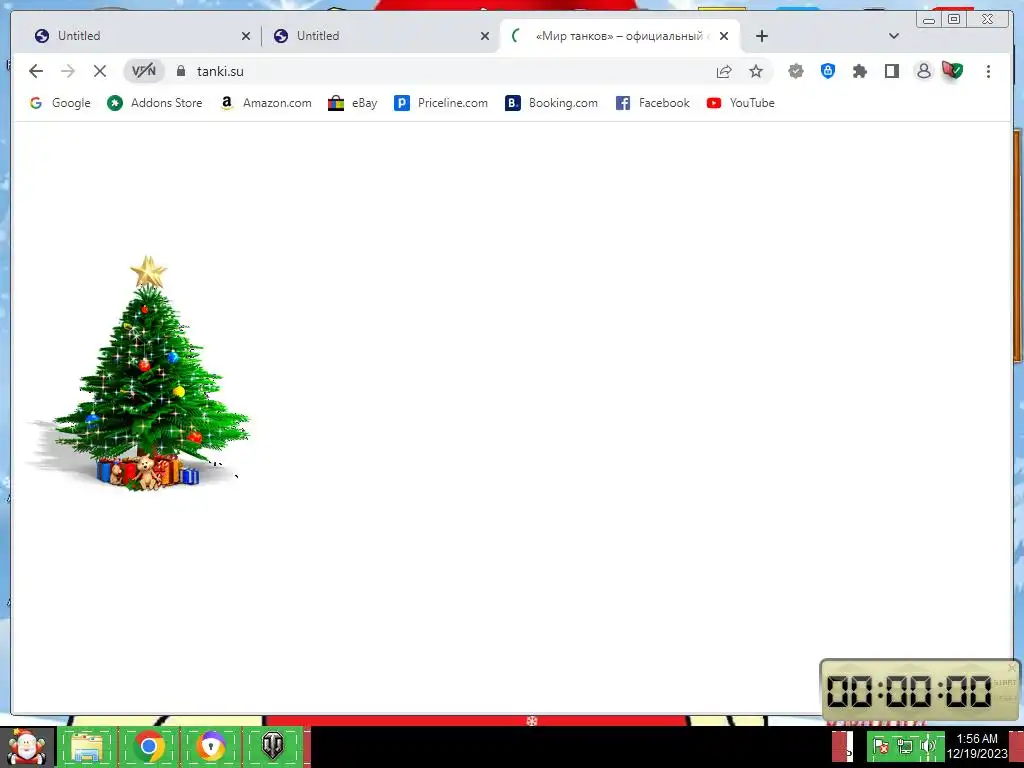Open the Santa Start button
Viewport: 1024px width, 768px height.
click(26, 746)
